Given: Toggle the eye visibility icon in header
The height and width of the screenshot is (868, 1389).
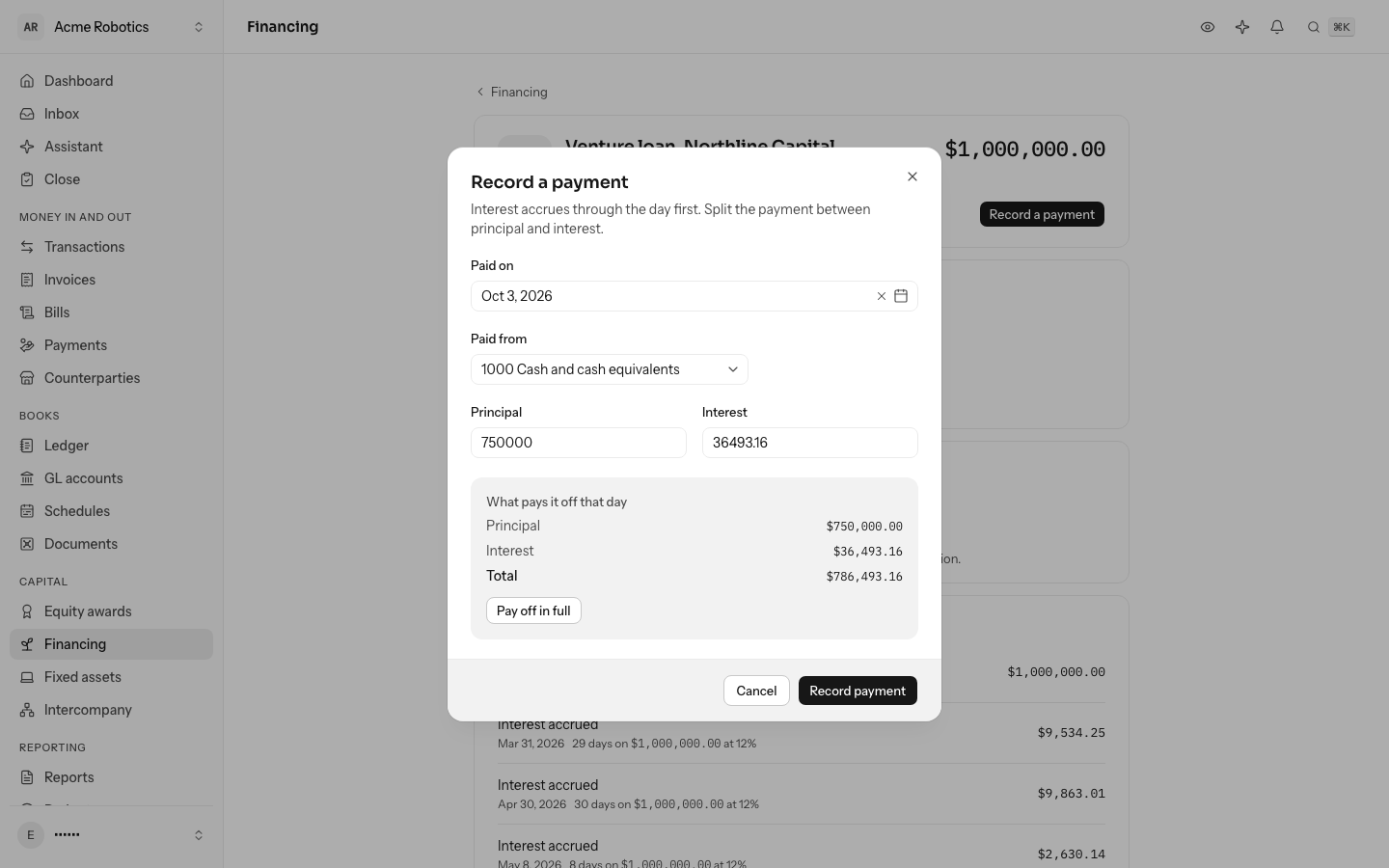Looking at the screenshot, I should [x=1208, y=27].
